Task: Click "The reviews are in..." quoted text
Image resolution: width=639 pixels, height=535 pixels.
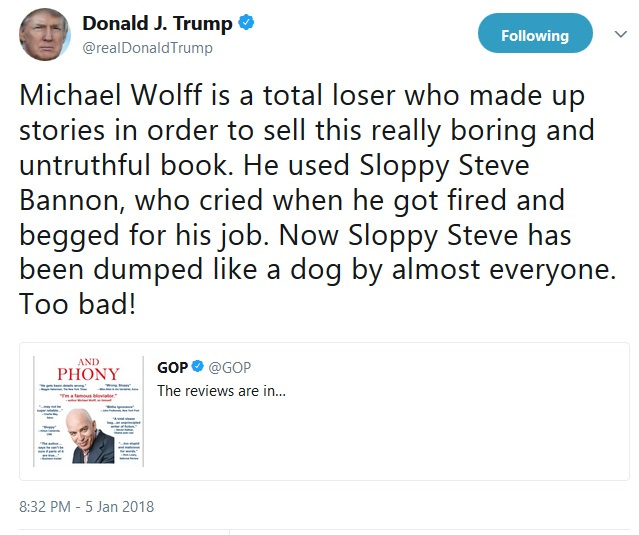Action: point(220,391)
